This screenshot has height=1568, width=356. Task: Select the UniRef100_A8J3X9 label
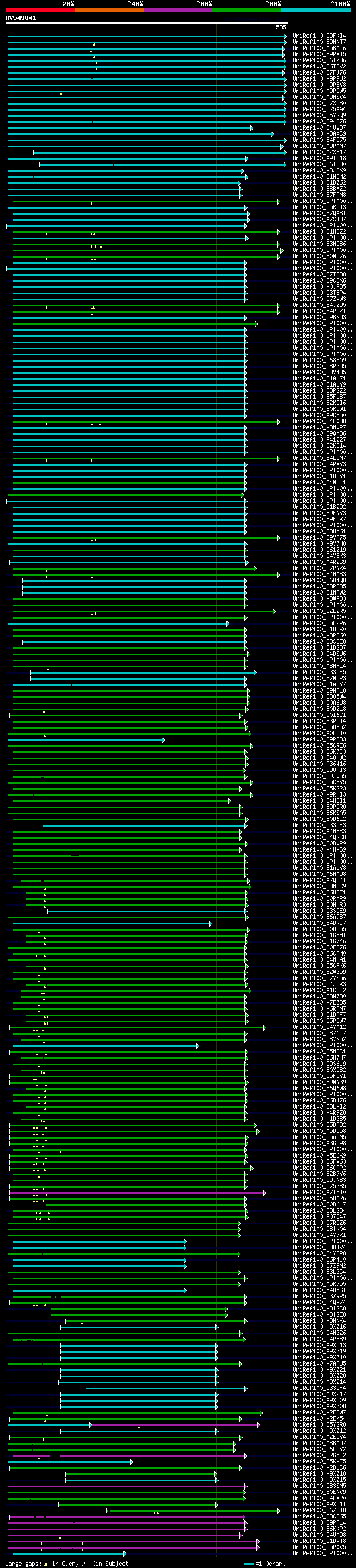(x=319, y=170)
